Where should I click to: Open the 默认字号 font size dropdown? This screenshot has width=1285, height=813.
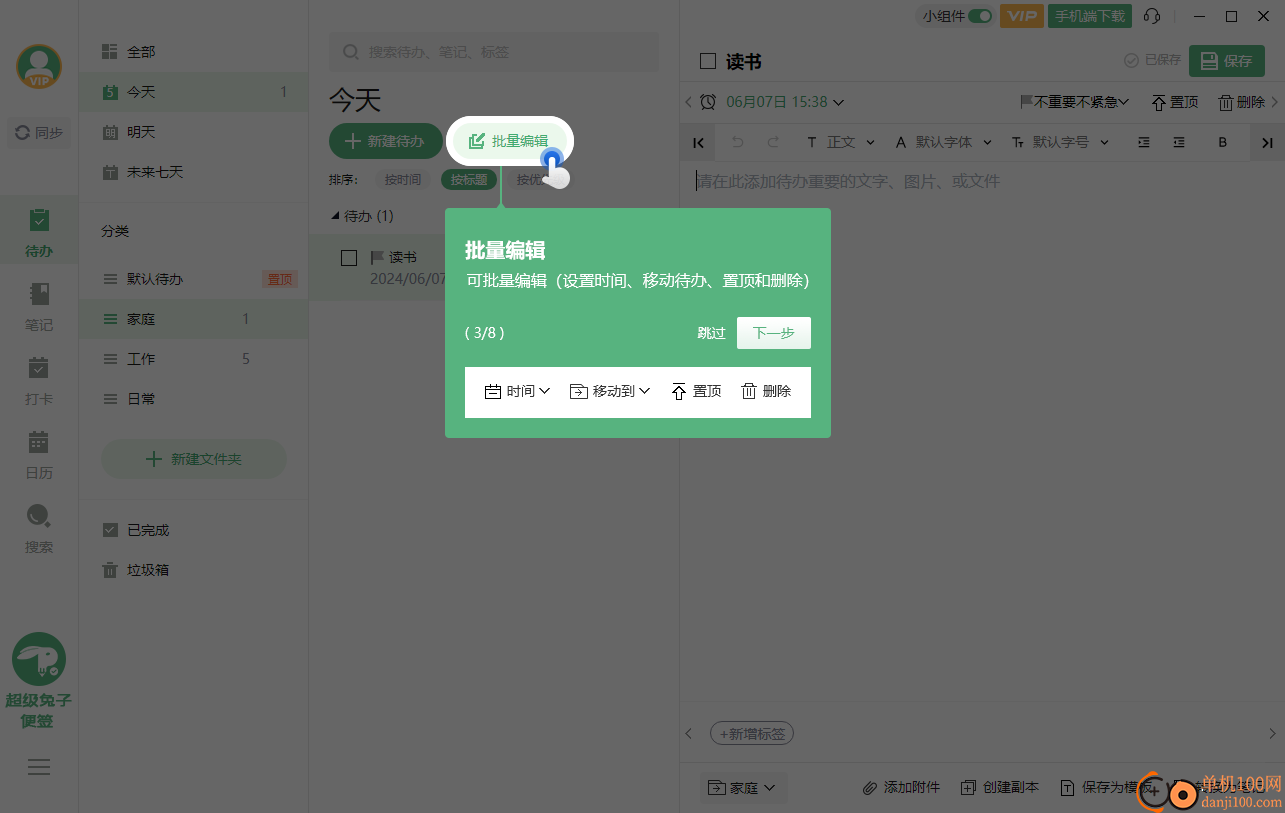pyautogui.click(x=1060, y=142)
